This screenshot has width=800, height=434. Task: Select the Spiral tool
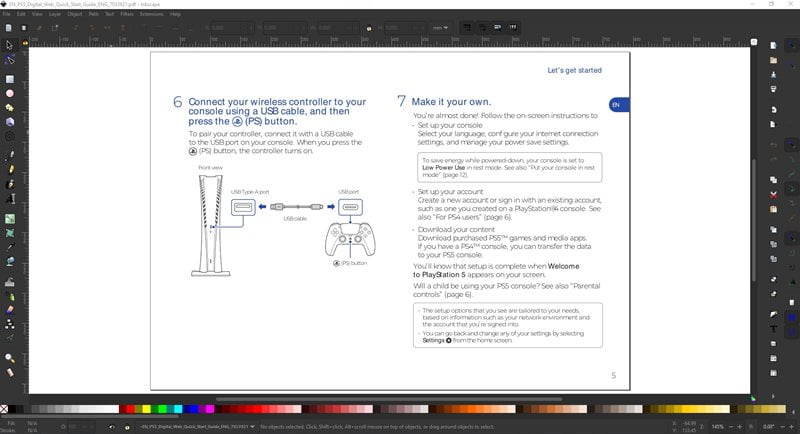click(9, 136)
